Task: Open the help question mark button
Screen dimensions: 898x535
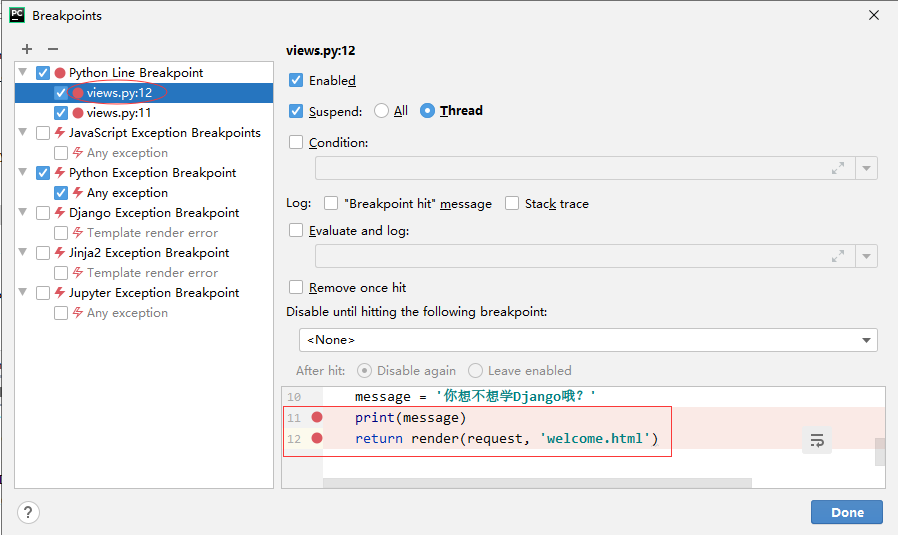Action: pos(28,512)
